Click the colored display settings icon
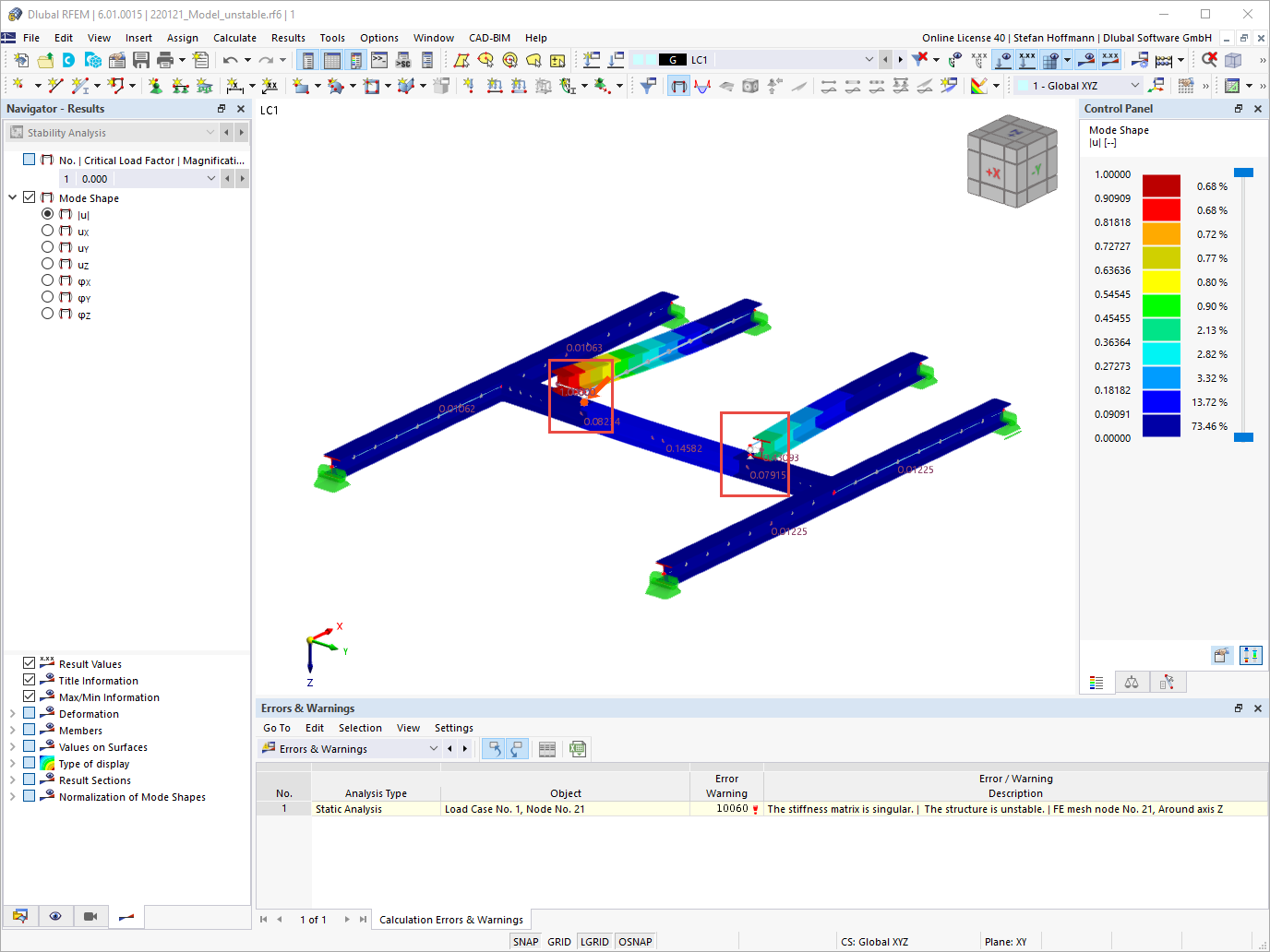This screenshot has height=952, width=1270. click(979, 86)
